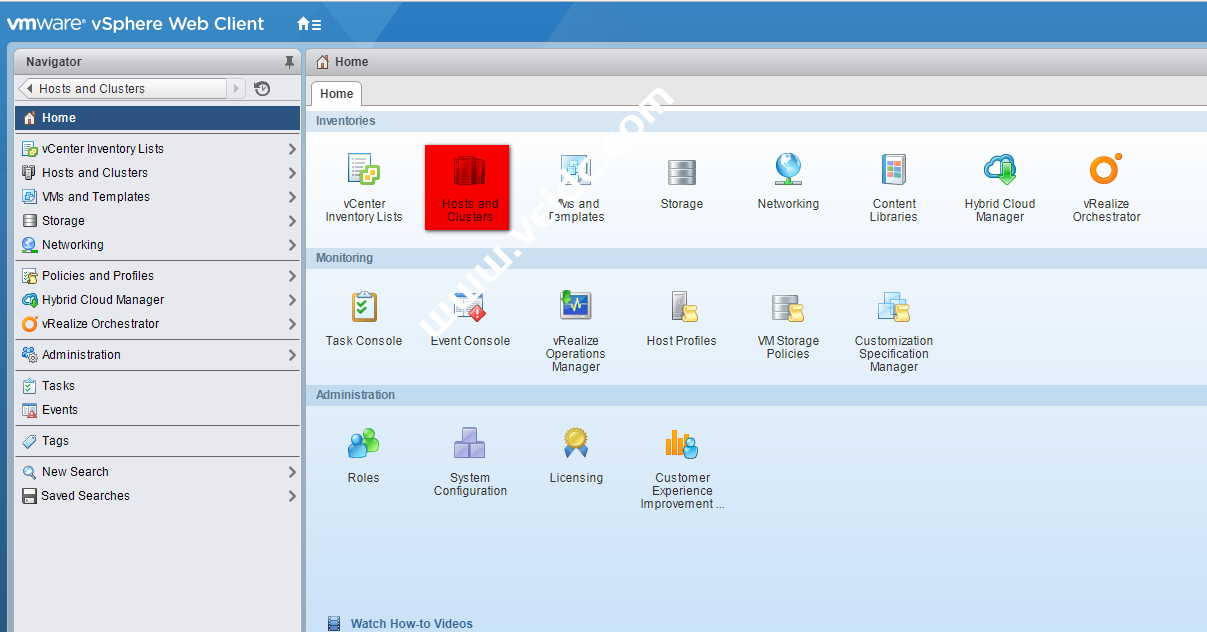Open the Licensing icon

[575, 444]
